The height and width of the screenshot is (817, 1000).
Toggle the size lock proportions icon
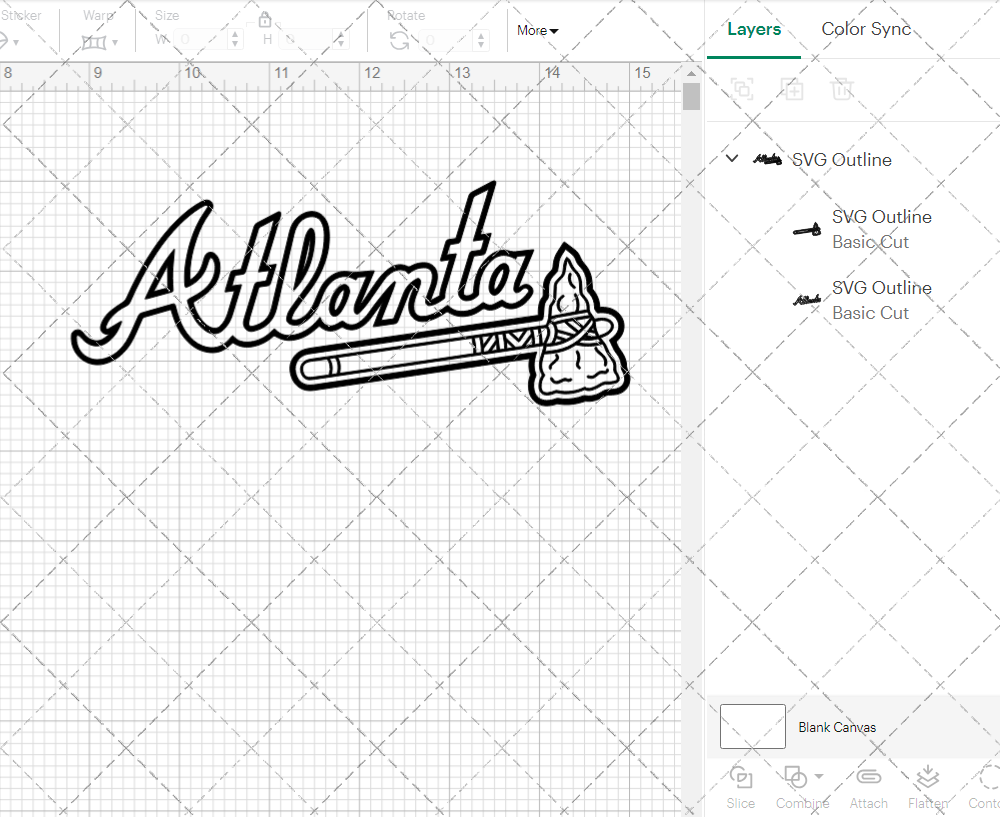pyautogui.click(x=265, y=19)
